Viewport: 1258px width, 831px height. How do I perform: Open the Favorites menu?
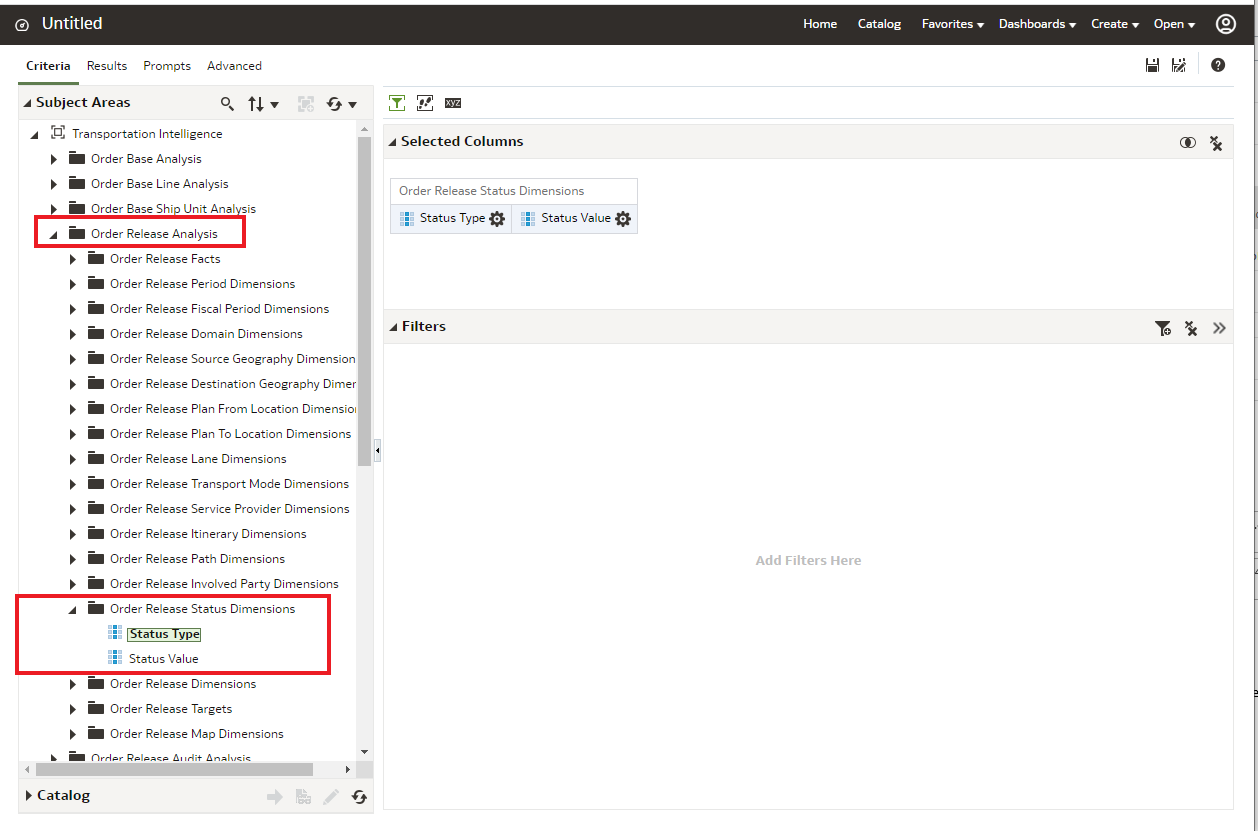pos(953,24)
